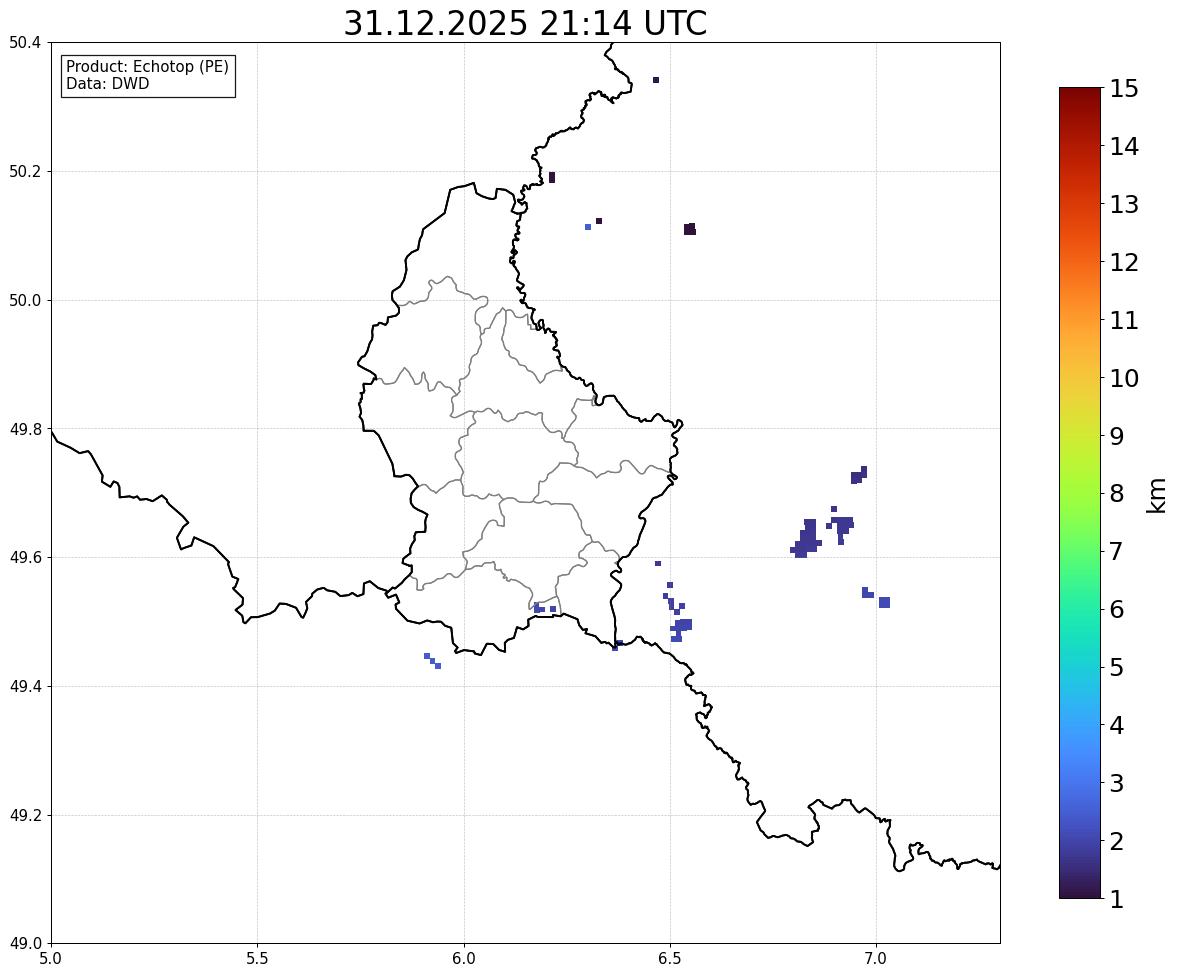Click the latitude label '50.0'
The image size is (1178, 976).
tap(24, 301)
